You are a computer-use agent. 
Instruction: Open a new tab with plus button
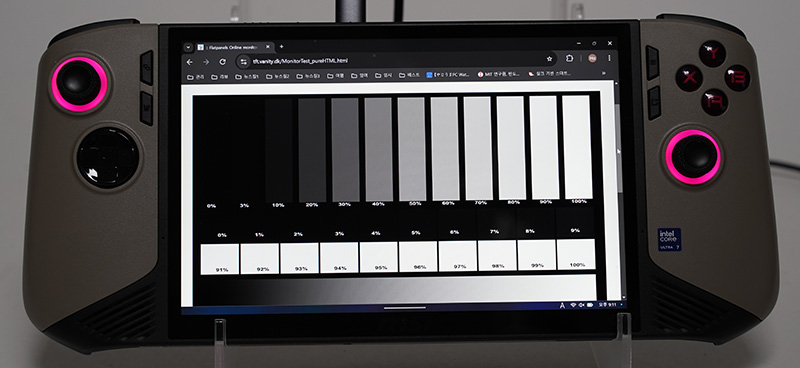[281, 46]
